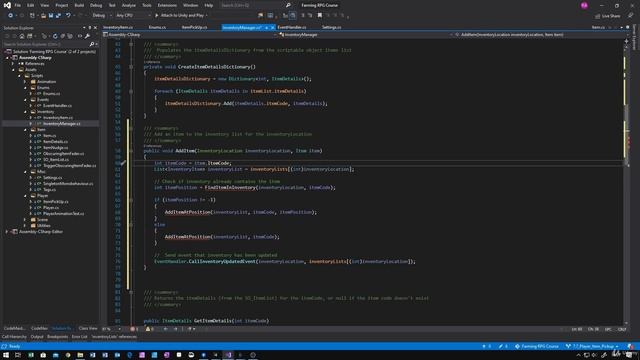This screenshot has width=640, height=360.
Task: Click the screwdriver quick actions icon in margin
Action: (123, 163)
